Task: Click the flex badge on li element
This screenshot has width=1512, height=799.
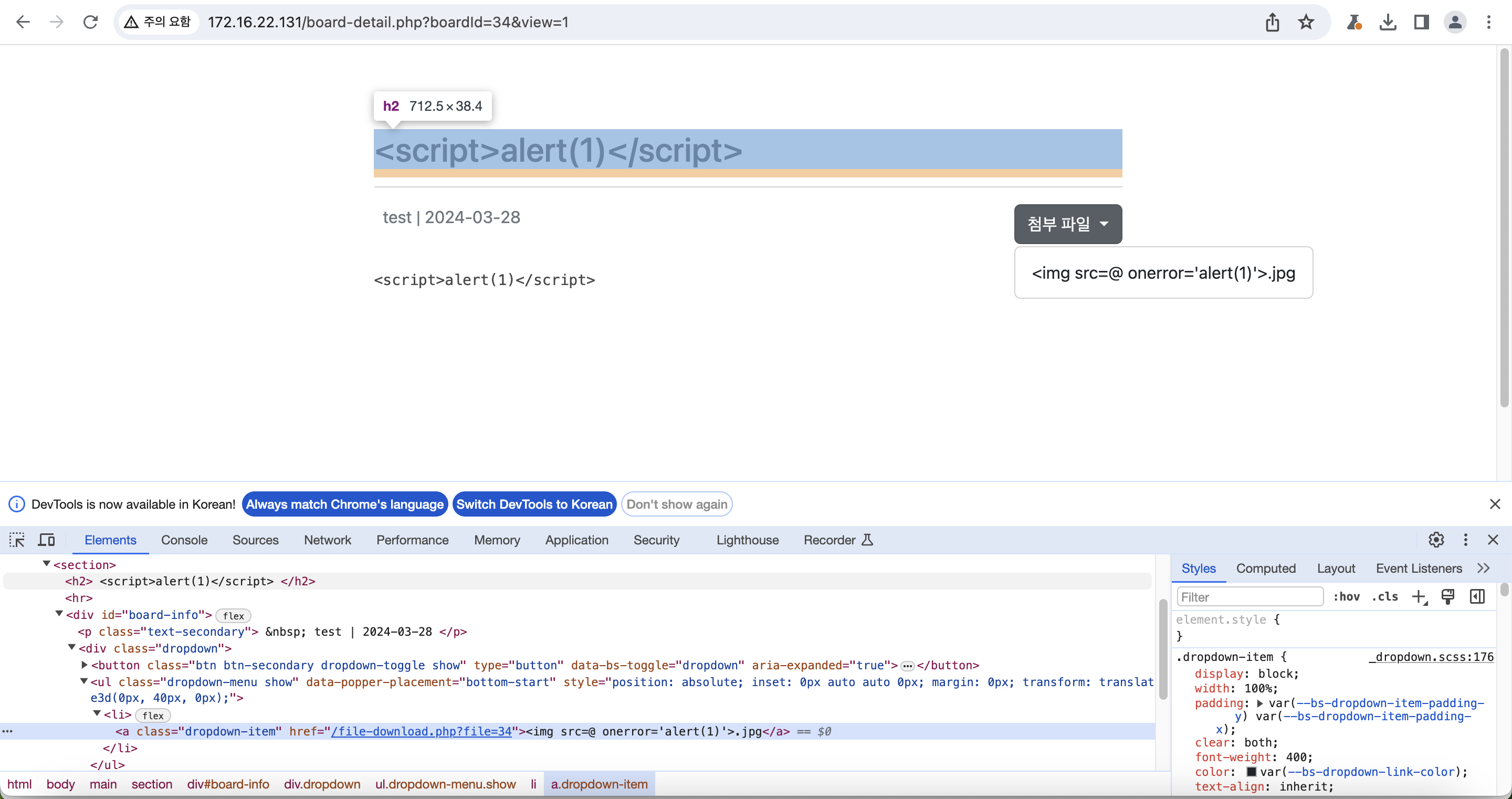Action: click(x=153, y=715)
